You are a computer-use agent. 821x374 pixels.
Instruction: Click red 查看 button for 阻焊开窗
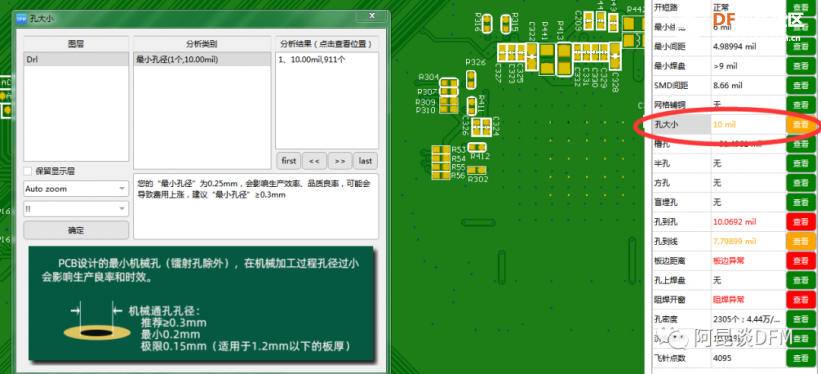click(x=801, y=300)
